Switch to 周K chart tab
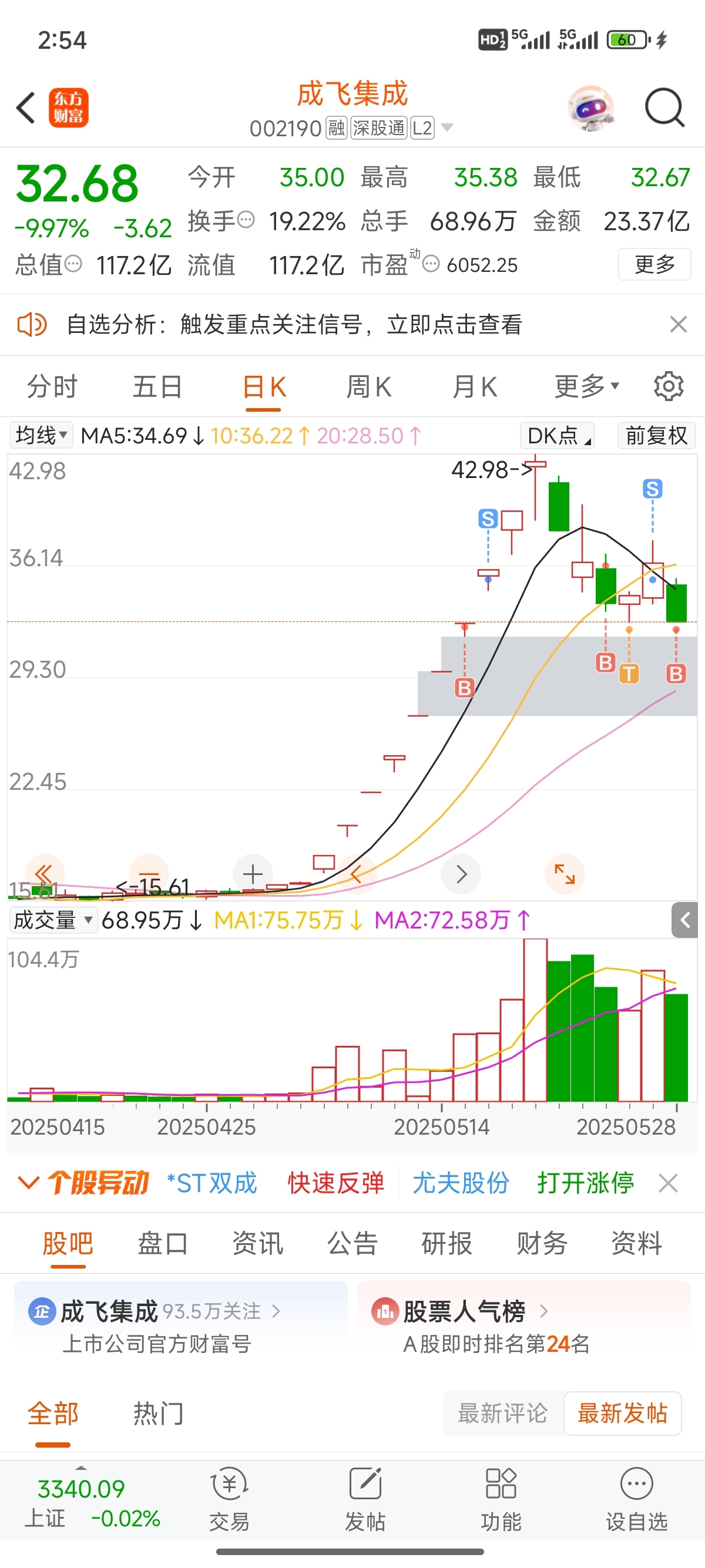The image size is (705, 1568). (x=369, y=386)
